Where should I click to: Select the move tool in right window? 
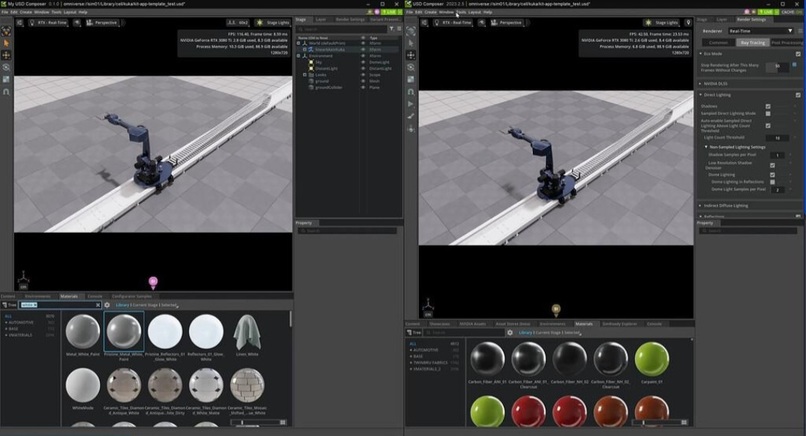[x=411, y=55]
